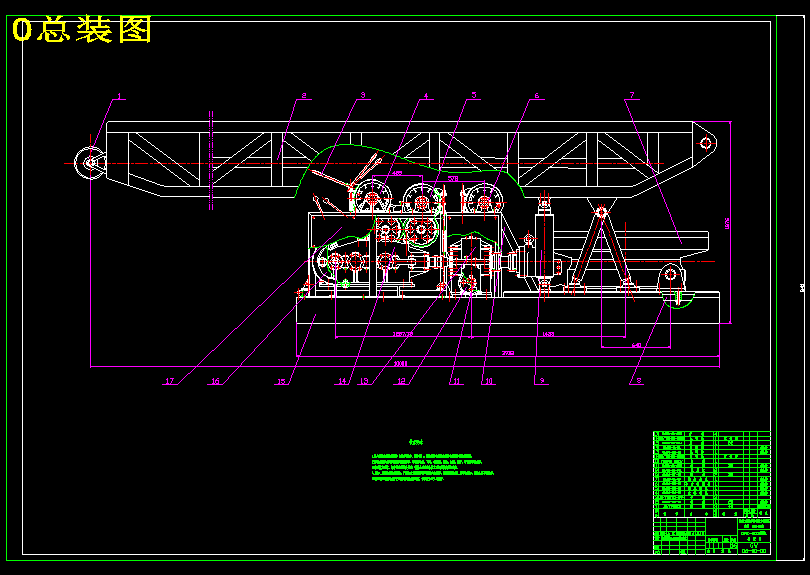The image size is (810, 575).
Task: Select part balloon number "14"
Action: click(x=342, y=381)
